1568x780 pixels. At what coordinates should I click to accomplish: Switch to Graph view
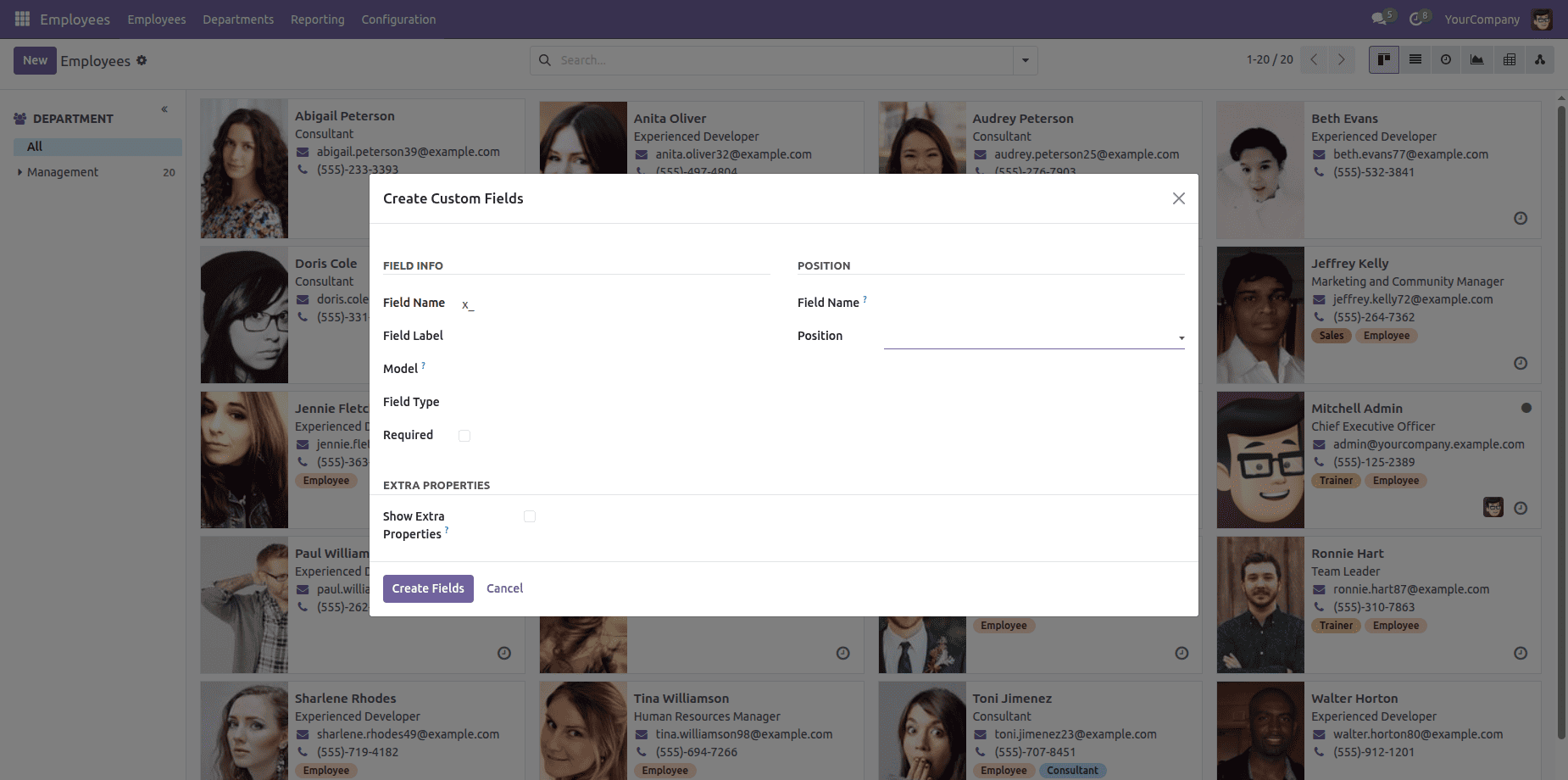[1477, 59]
